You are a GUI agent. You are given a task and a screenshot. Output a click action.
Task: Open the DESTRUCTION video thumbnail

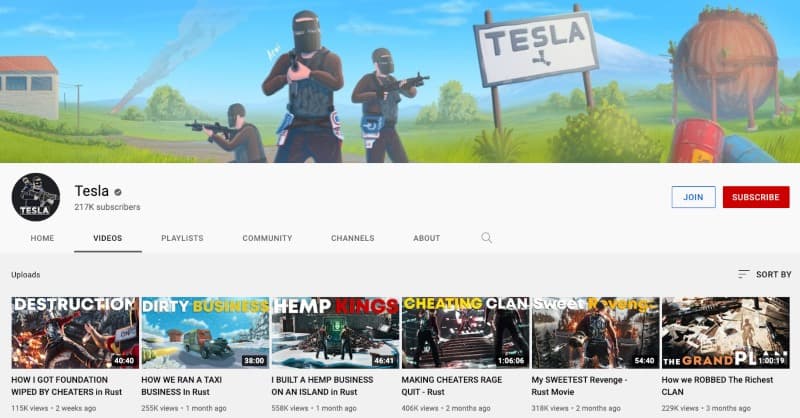coord(75,333)
